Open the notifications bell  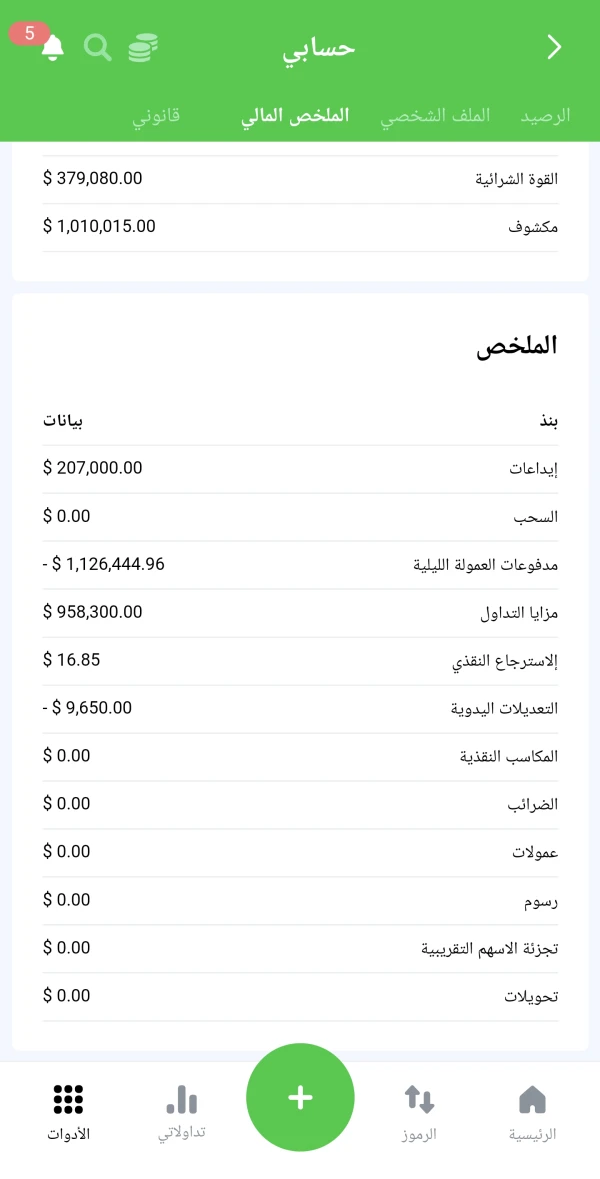[53, 48]
